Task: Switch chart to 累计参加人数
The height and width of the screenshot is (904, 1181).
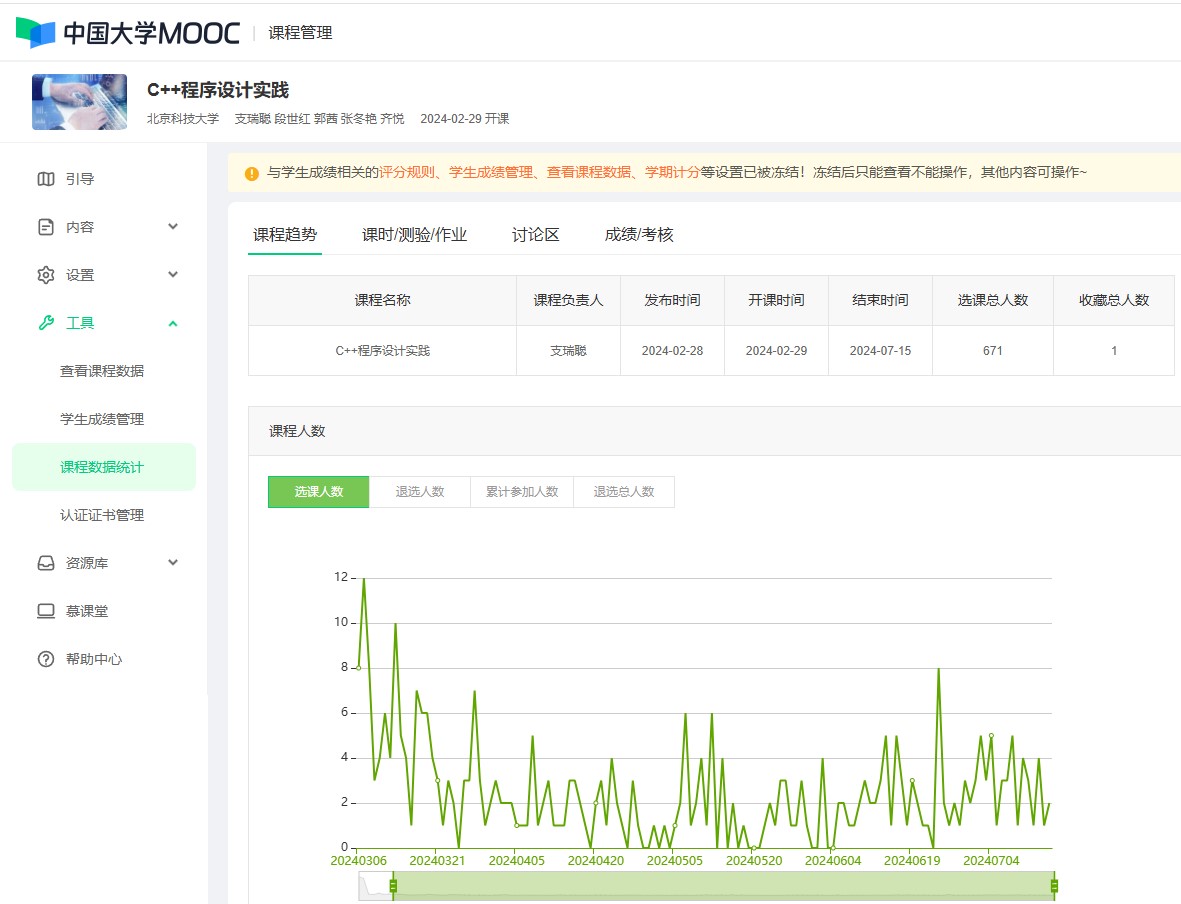Action: coord(522,492)
